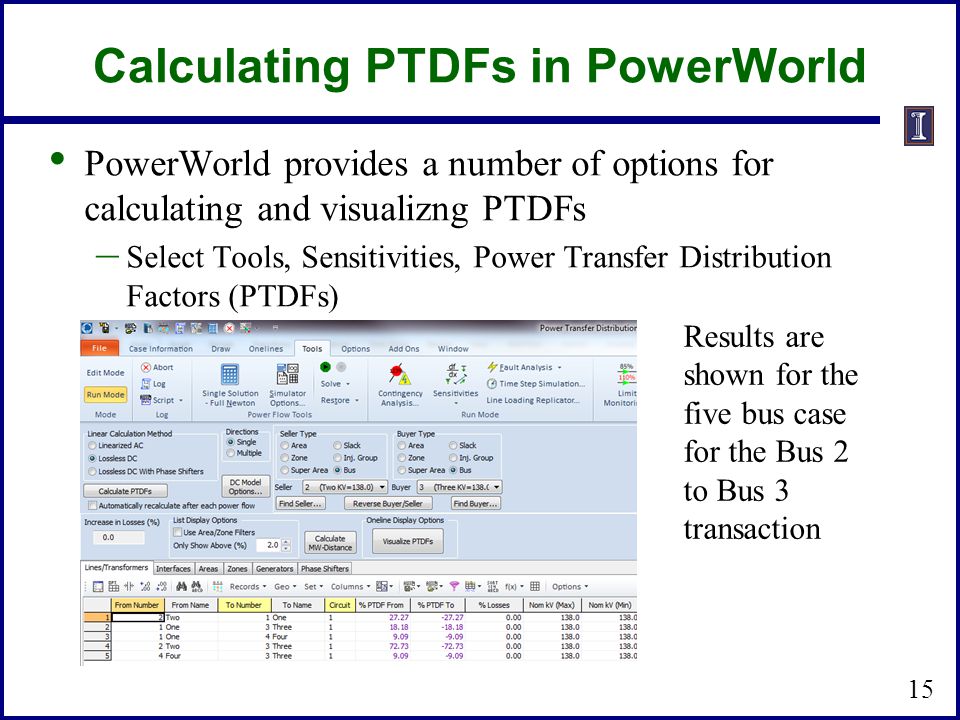
Task: Click Reverse Buyer/Seller button
Action: pyautogui.click(x=388, y=504)
